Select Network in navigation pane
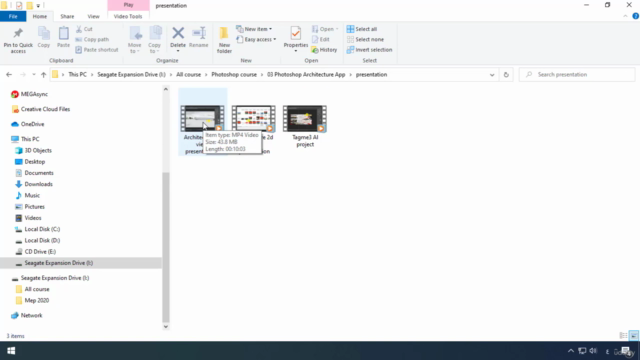 [31, 316]
